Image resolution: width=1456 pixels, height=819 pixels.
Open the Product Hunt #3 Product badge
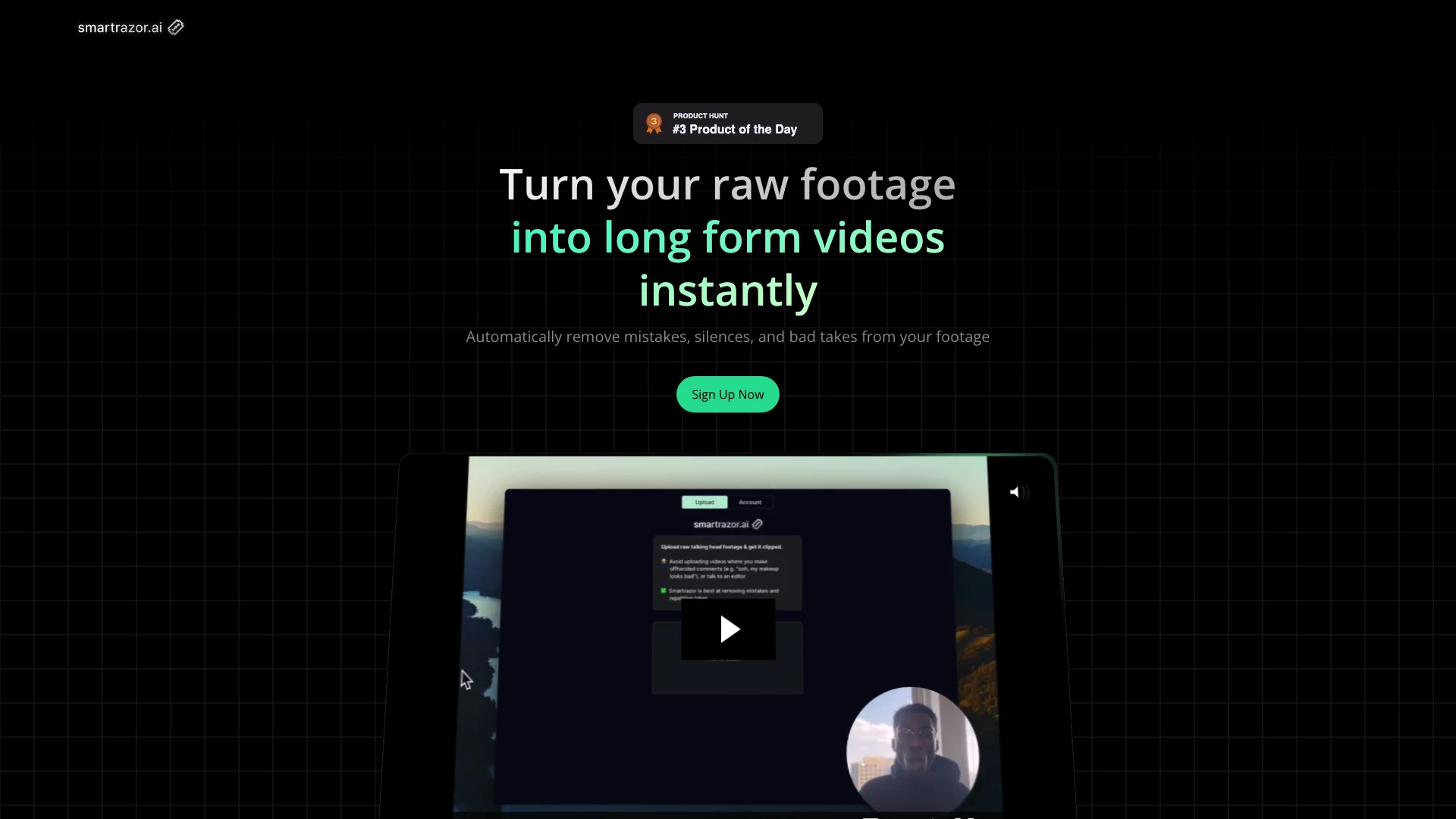(727, 124)
